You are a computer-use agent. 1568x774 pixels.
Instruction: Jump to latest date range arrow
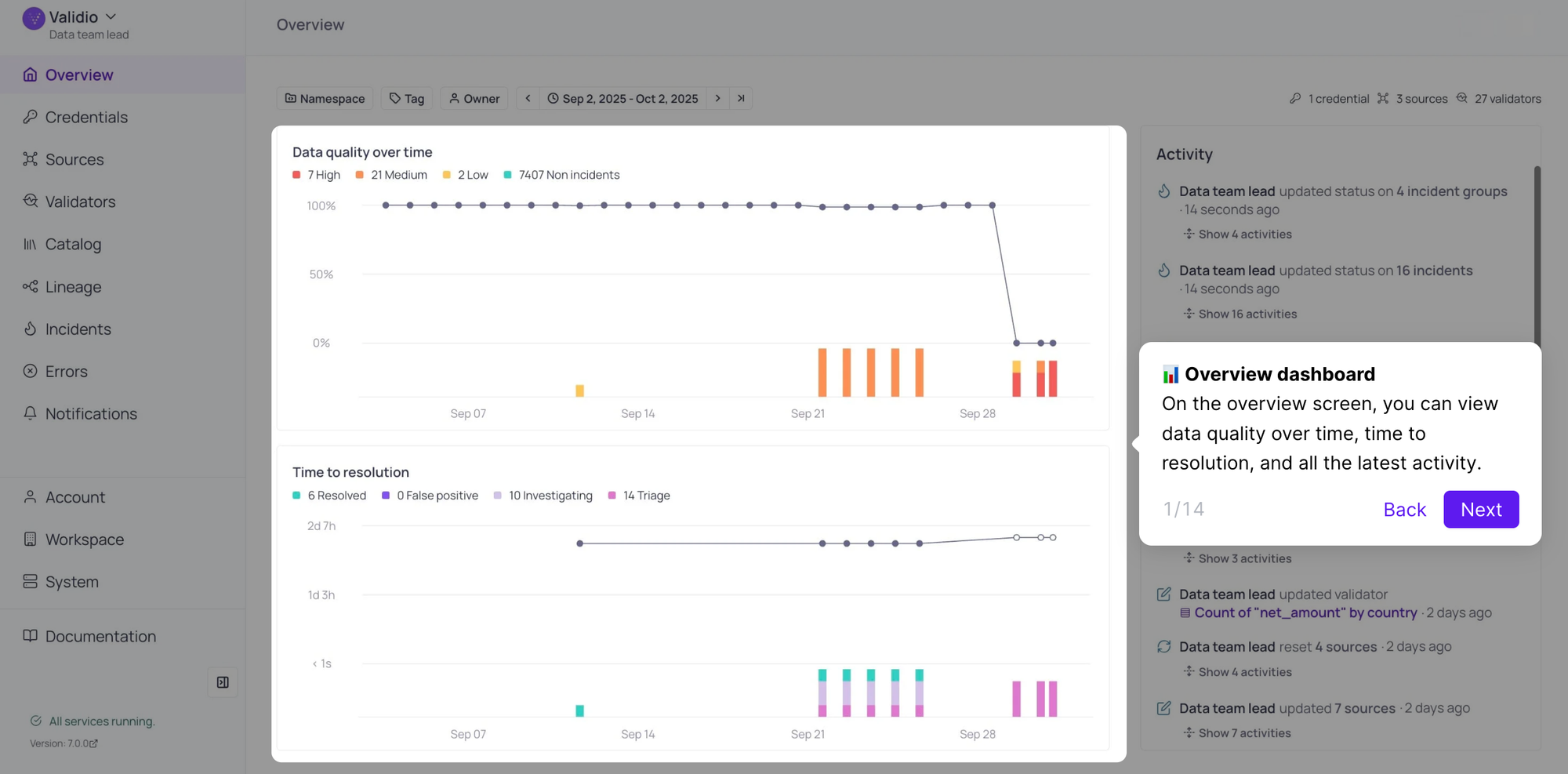(x=741, y=98)
